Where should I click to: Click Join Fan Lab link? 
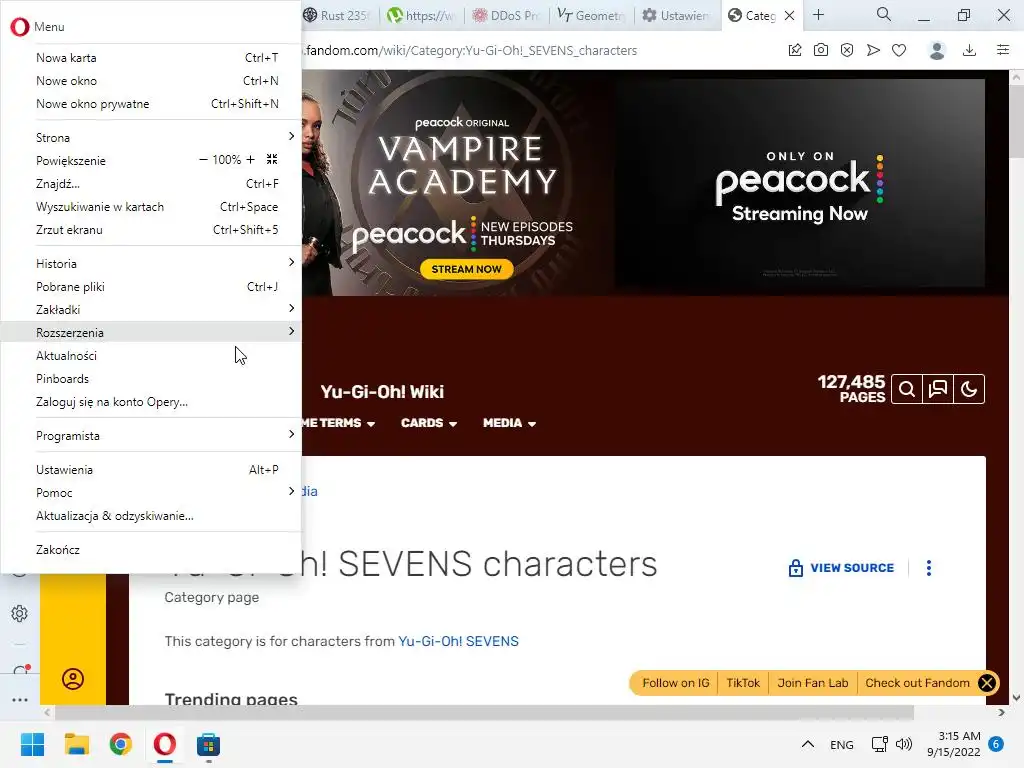pos(812,683)
